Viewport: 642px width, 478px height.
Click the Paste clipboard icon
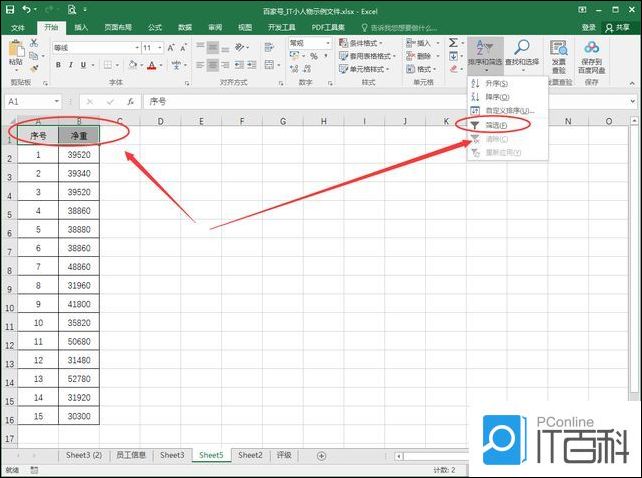16,49
